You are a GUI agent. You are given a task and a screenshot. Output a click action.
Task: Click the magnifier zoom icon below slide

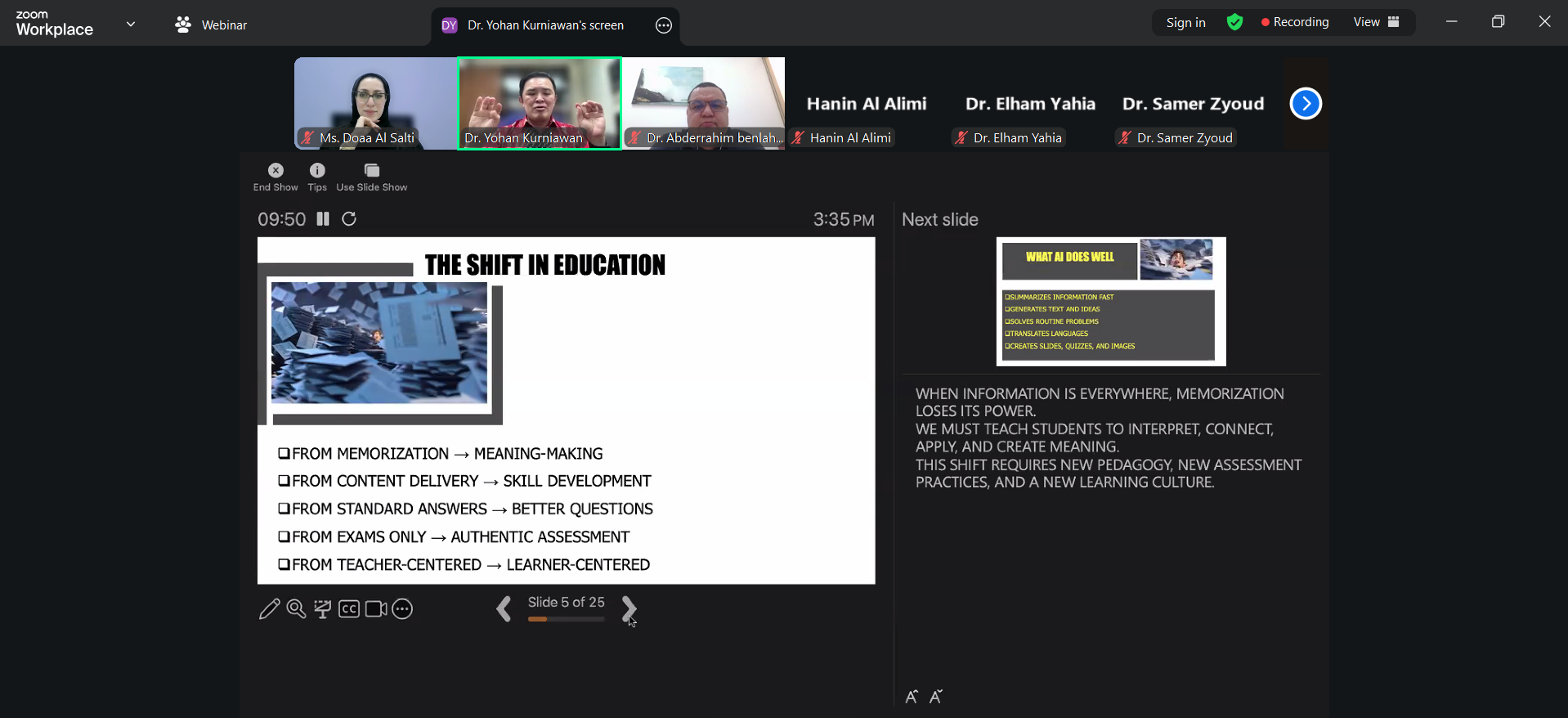tap(296, 609)
